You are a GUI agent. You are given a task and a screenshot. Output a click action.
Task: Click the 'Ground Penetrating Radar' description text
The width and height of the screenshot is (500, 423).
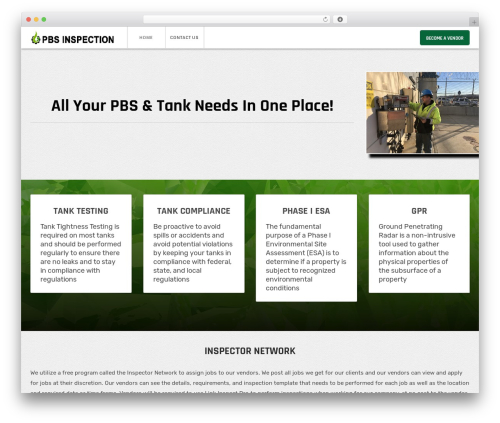[417, 253]
